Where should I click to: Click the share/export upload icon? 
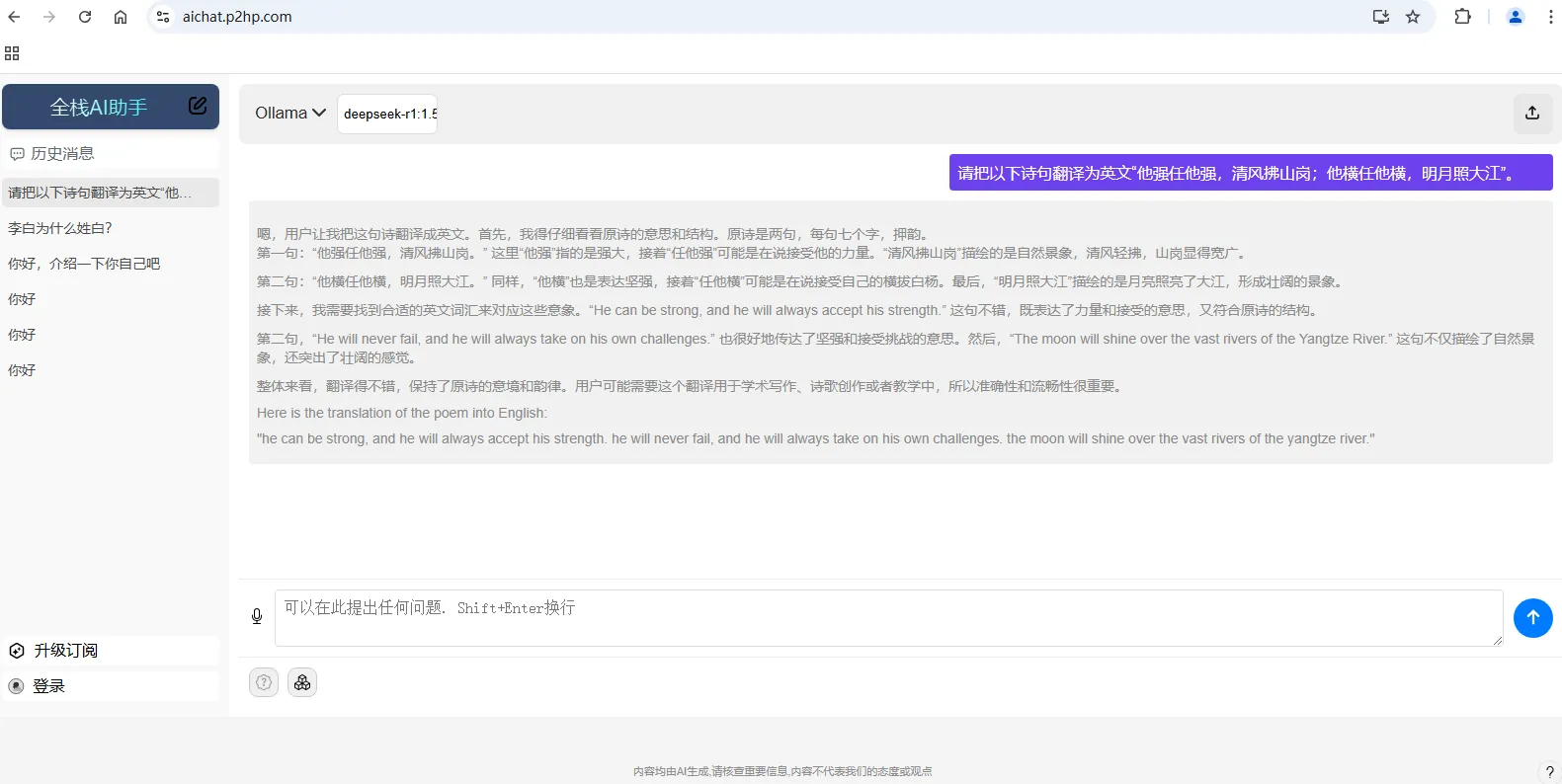tap(1532, 114)
